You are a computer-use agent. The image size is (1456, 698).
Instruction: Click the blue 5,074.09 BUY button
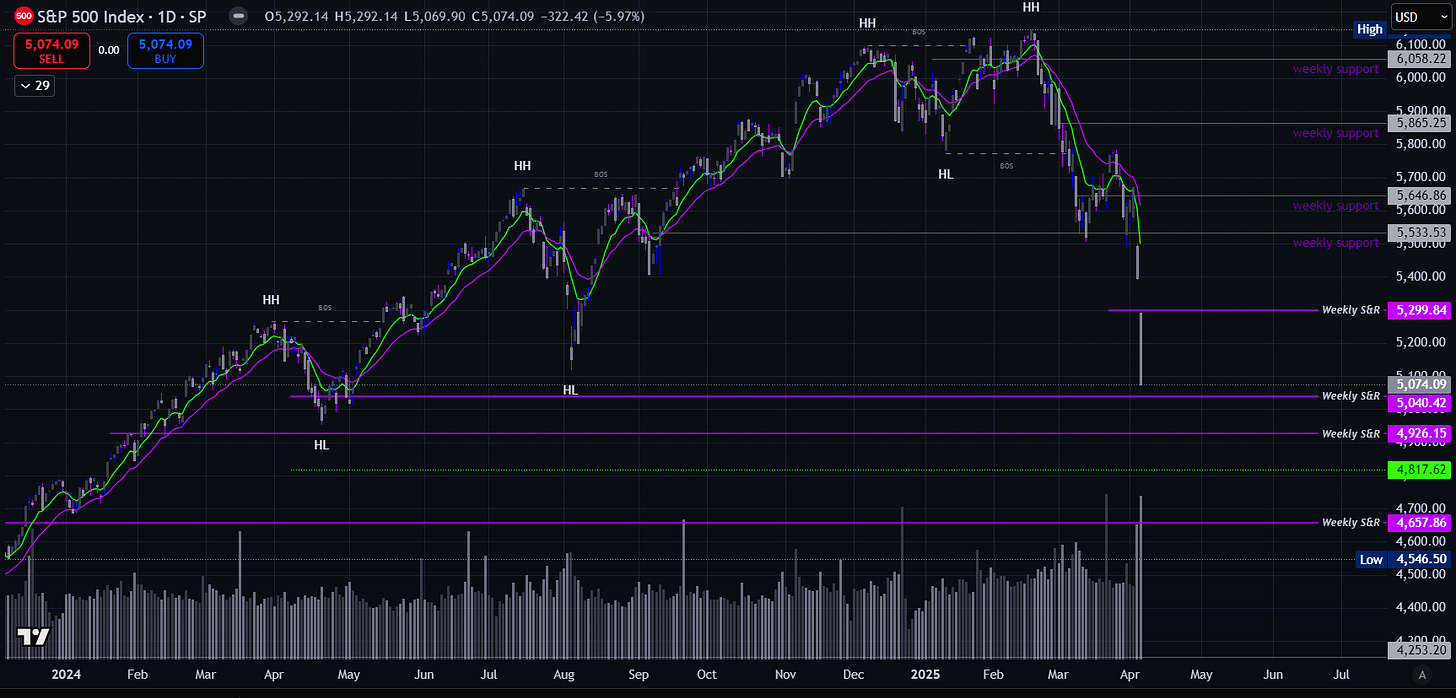point(165,51)
